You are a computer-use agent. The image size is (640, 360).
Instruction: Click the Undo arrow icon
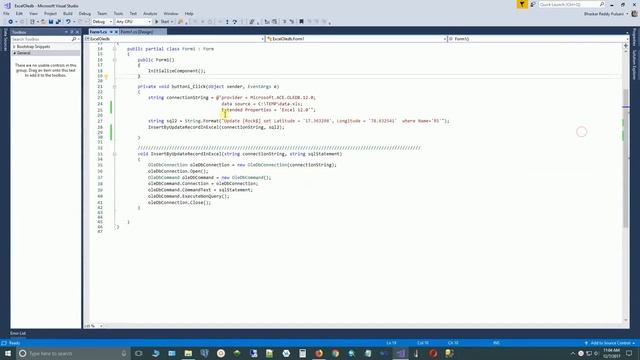coord(68,22)
